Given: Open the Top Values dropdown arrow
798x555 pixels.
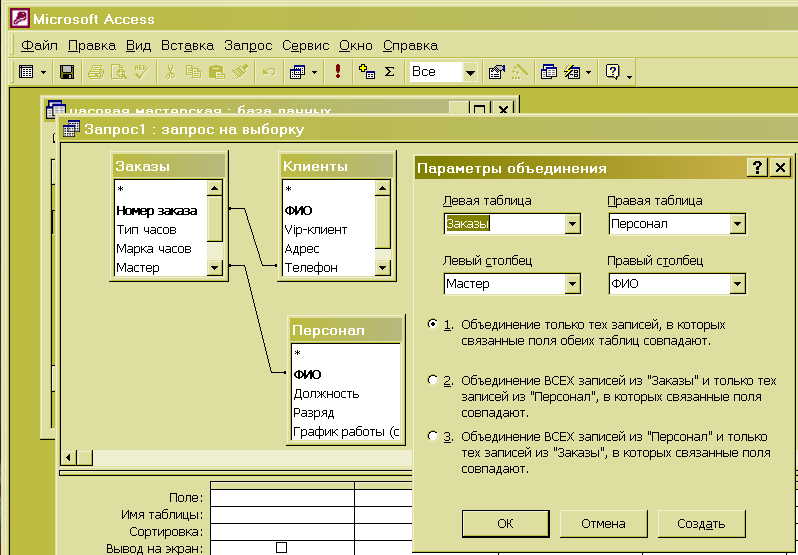Looking at the screenshot, I should click(x=470, y=73).
